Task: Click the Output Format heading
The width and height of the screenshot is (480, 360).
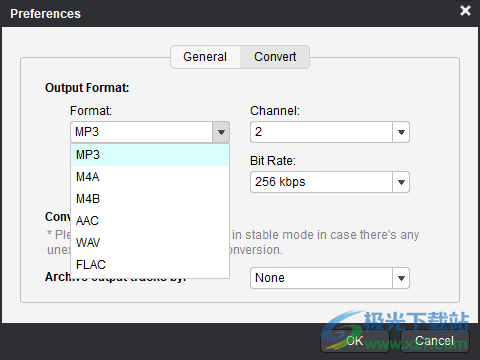Action: click(x=87, y=88)
